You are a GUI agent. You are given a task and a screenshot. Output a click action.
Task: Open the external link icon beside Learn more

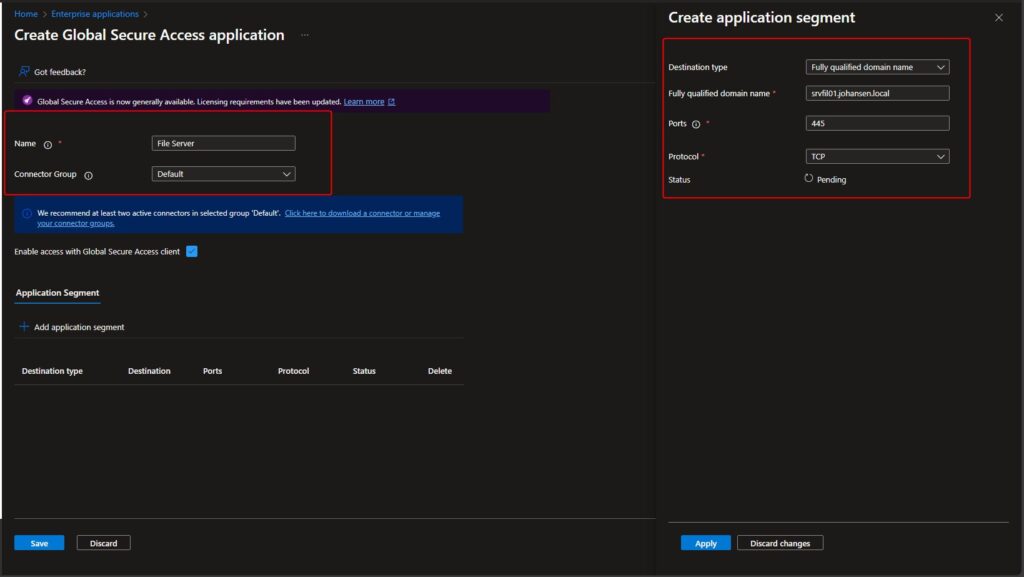[x=391, y=102]
